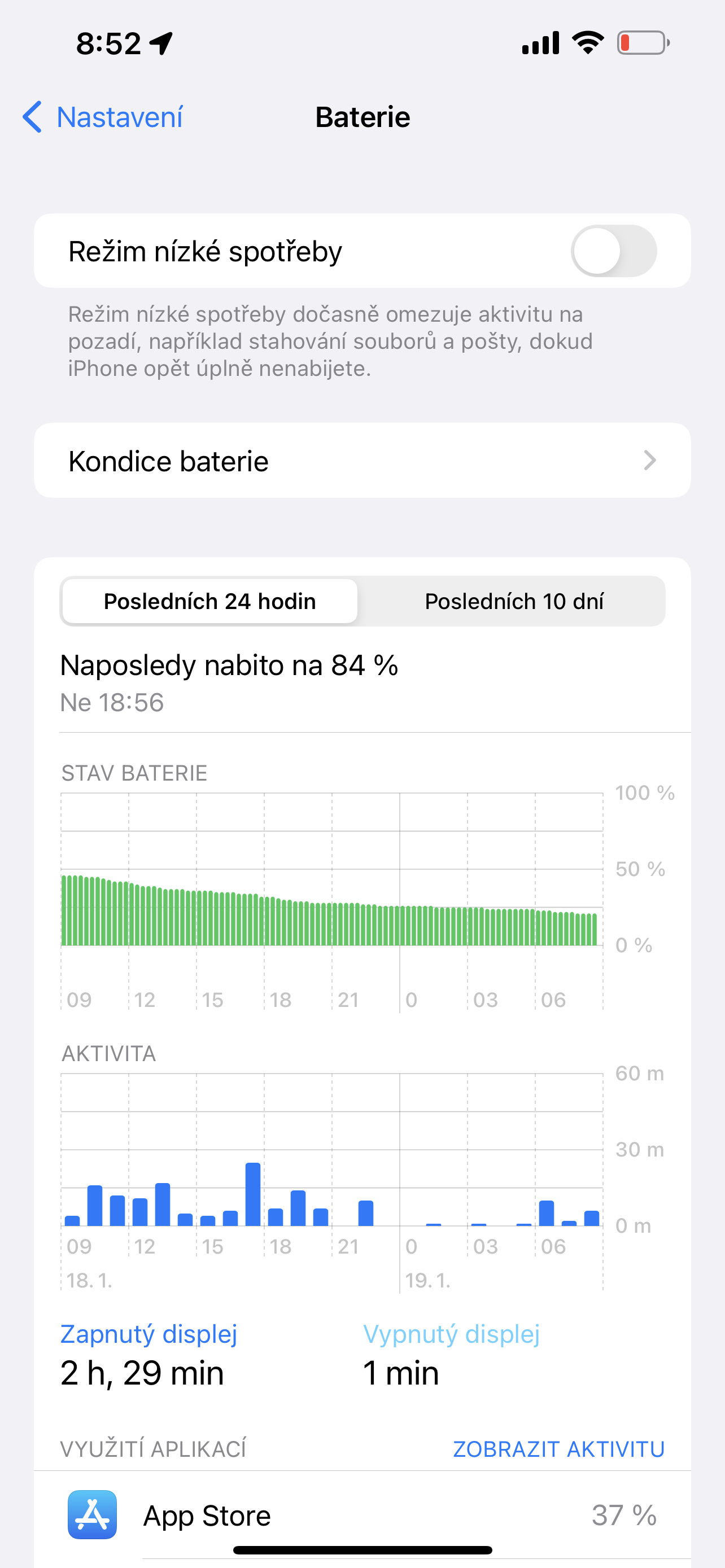Image resolution: width=725 pixels, height=1568 pixels.
Task: Tap the App Store app icon
Action: coord(92,1514)
